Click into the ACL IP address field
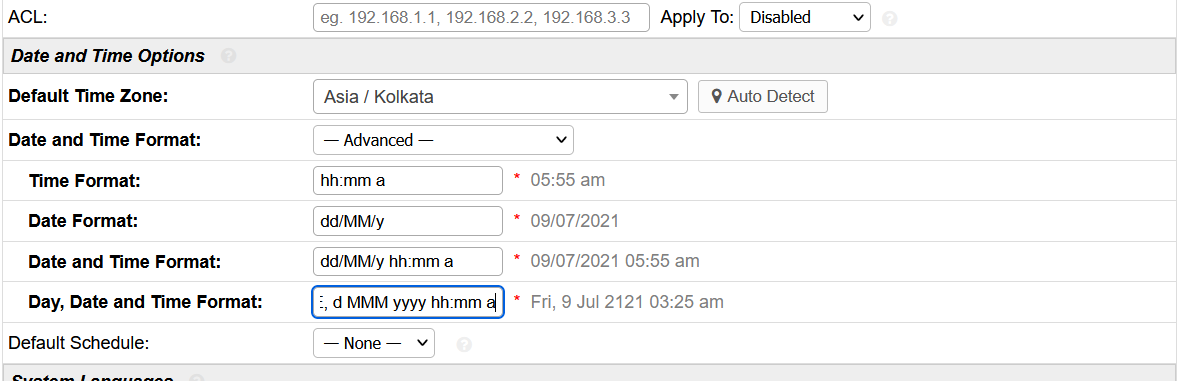Viewport: 1181px width, 381px height. tap(481, 17)
